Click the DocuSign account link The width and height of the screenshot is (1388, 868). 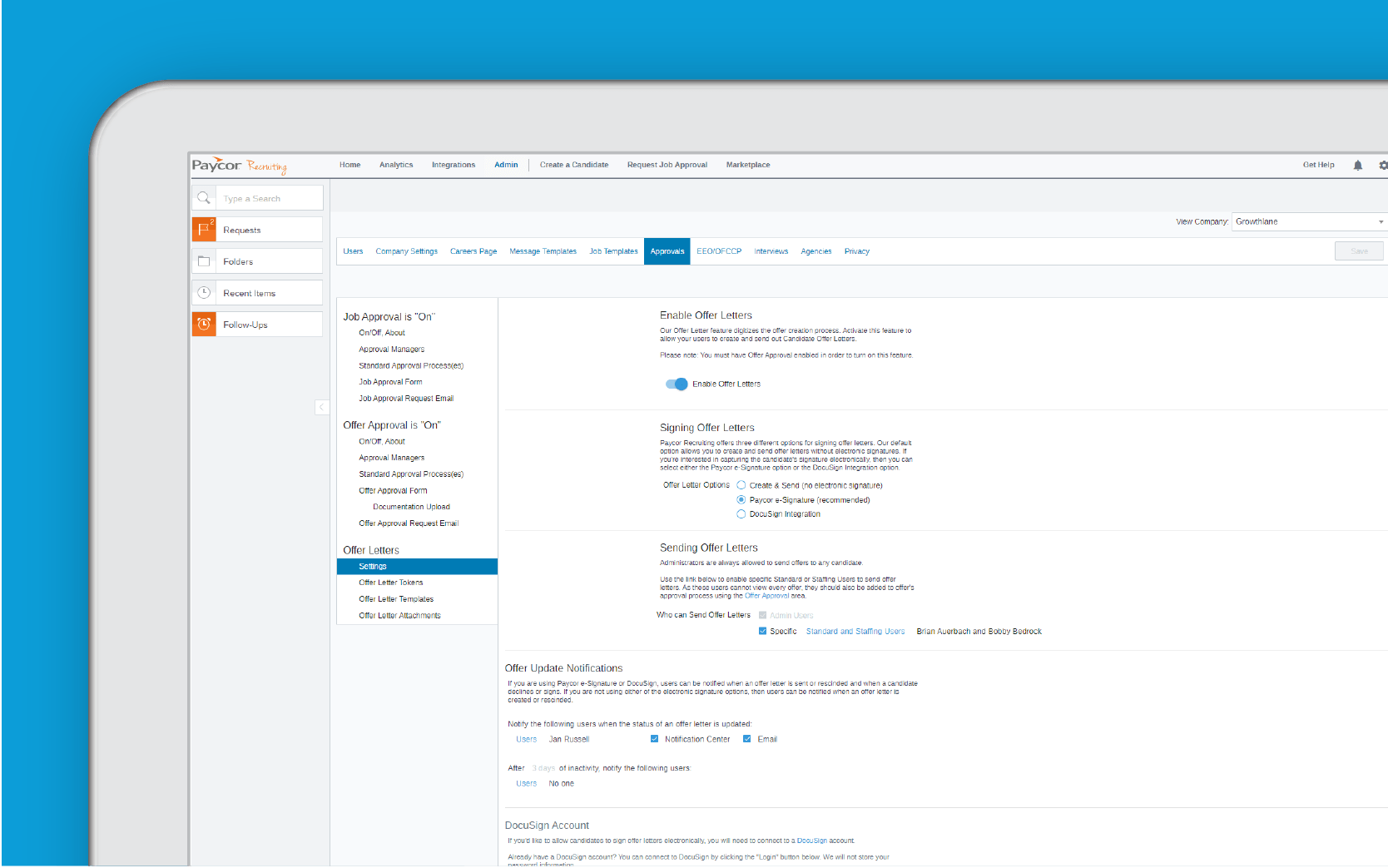point(812,841)
